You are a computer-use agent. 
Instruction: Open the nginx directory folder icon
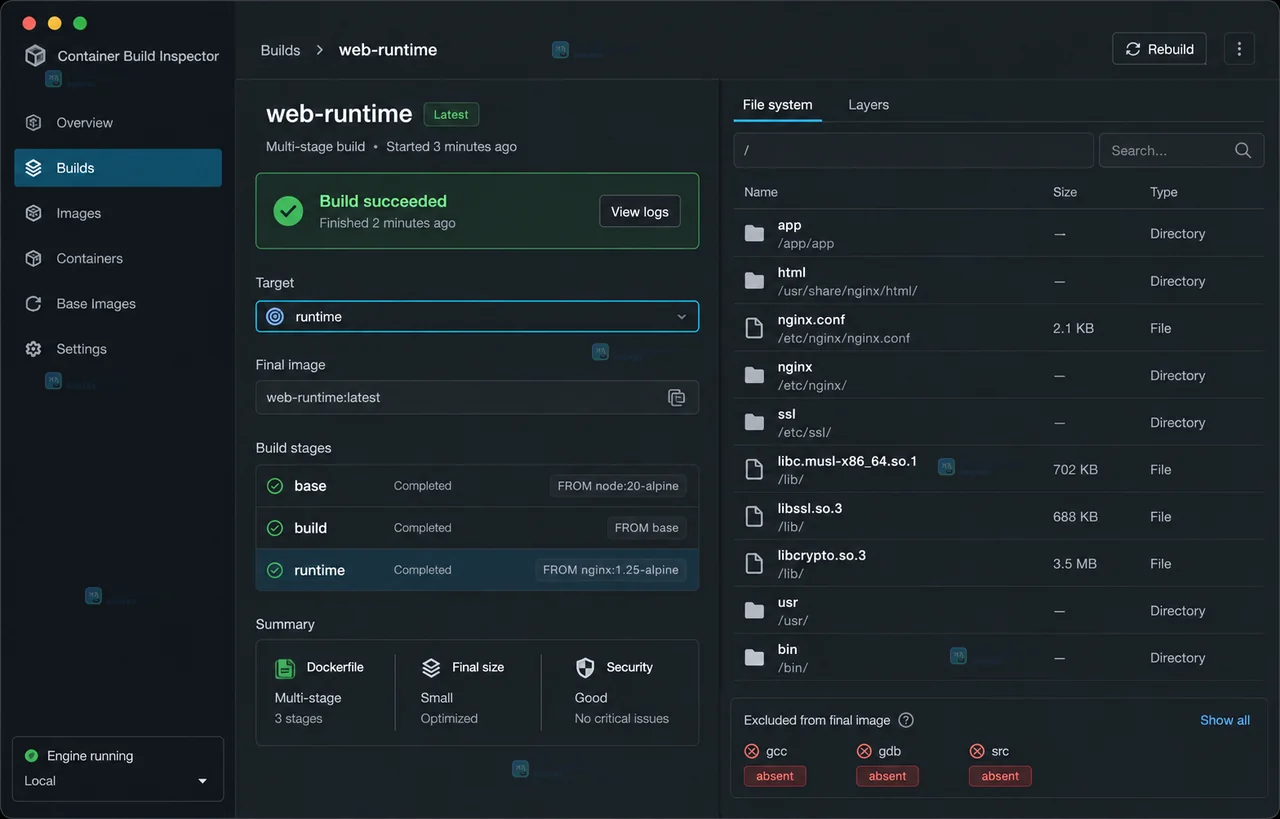coord(755,375)
